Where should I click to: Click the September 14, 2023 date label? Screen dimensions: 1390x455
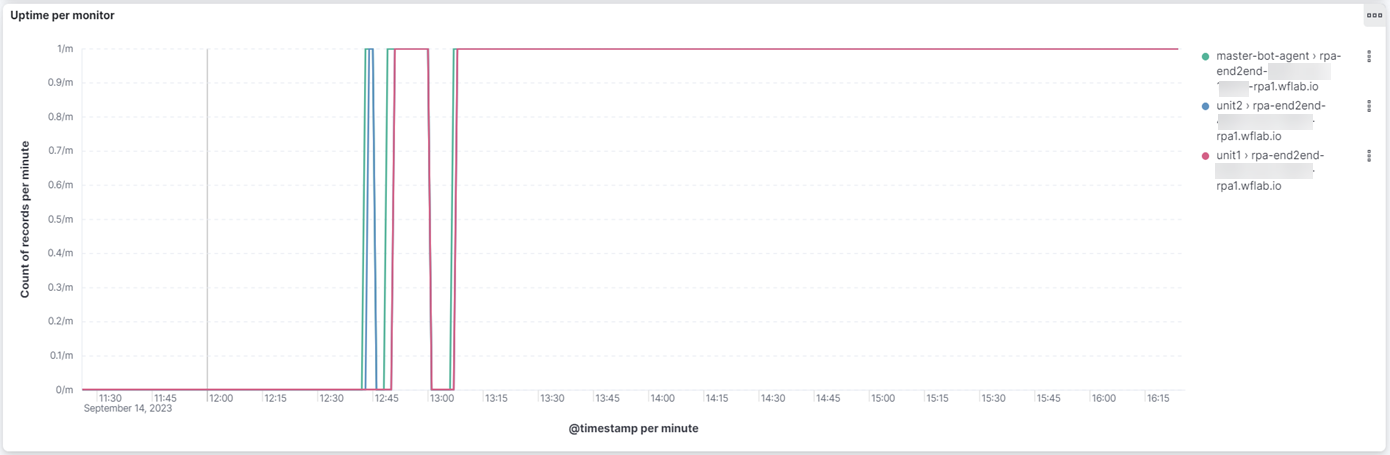coord(128,408)
